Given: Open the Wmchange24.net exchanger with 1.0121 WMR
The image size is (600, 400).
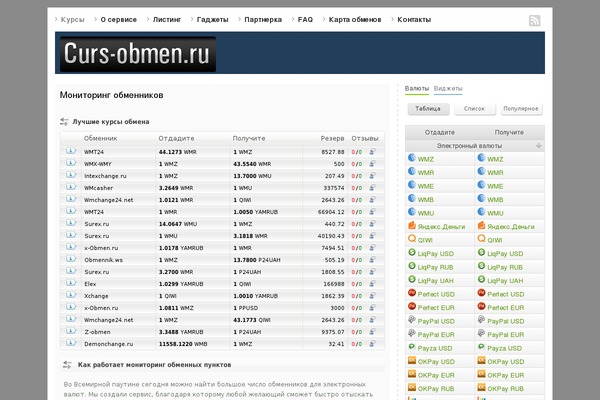Looking at the screenshot, I should [x=109, y=200].
